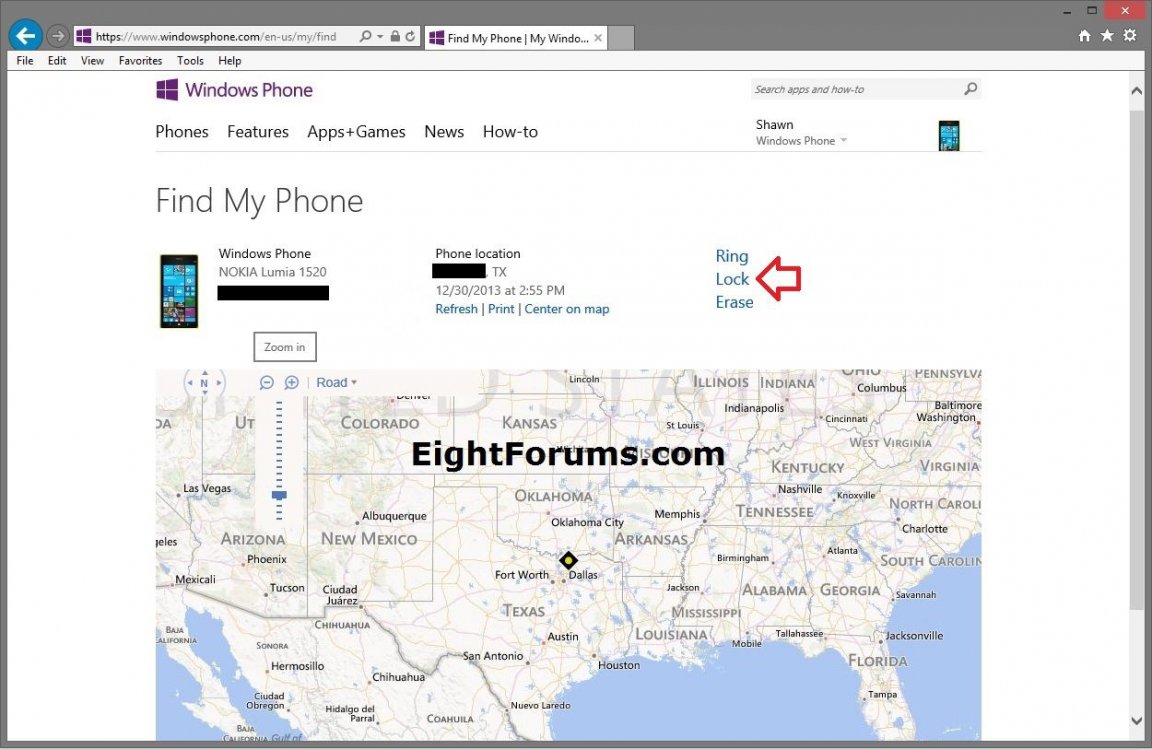Click the page scrollbar down arrow
The width and height of the screenshot is (1152, 750).
pyautogui.click(x=1137, y=721)
